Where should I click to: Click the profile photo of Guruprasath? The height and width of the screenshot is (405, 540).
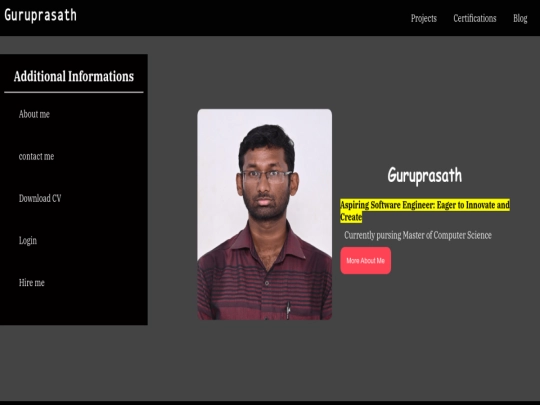pyautogui.click(x=264, y=214)
